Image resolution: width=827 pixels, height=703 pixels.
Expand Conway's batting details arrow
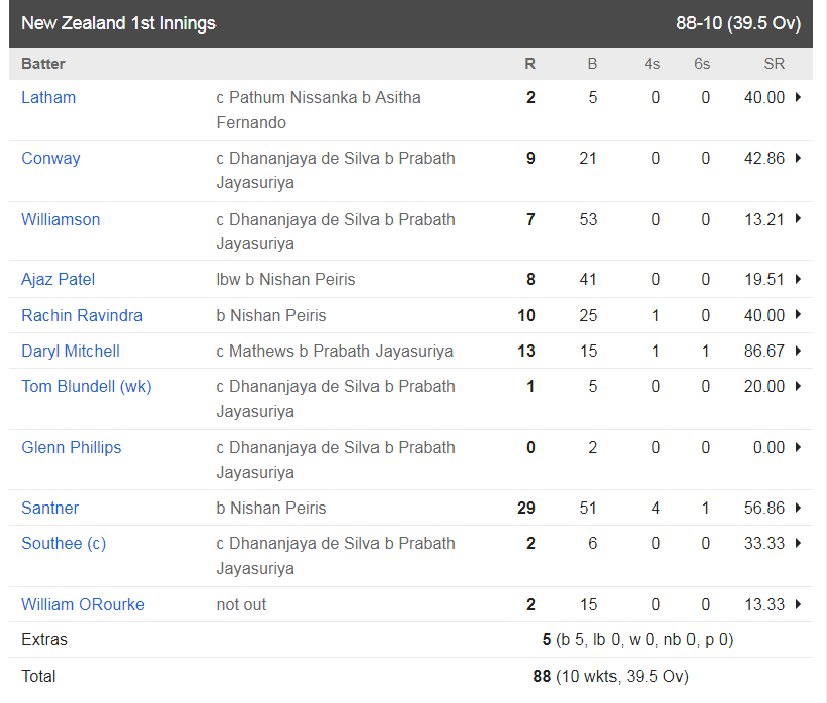(798, 158)
